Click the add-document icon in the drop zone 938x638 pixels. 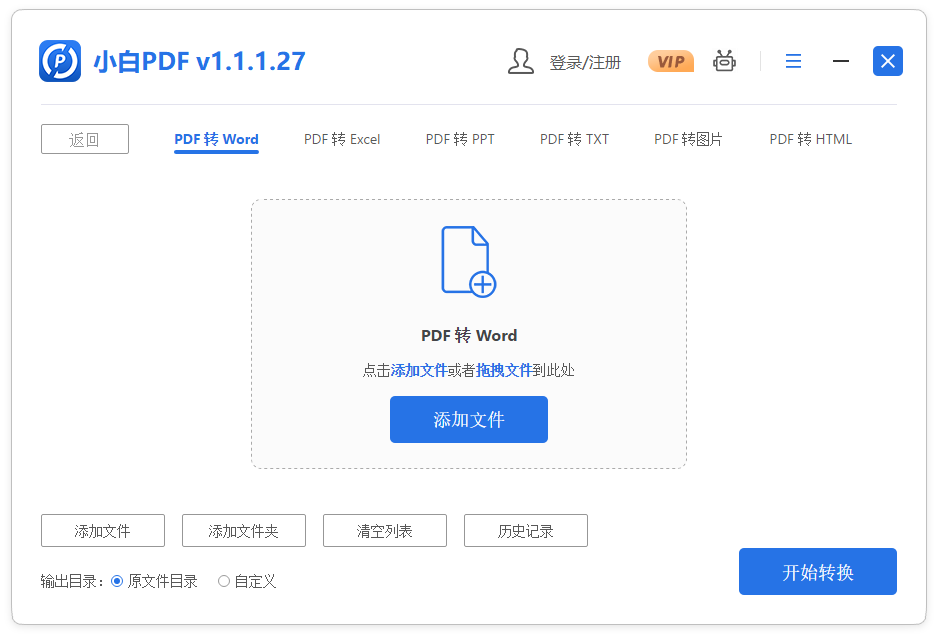468,261
